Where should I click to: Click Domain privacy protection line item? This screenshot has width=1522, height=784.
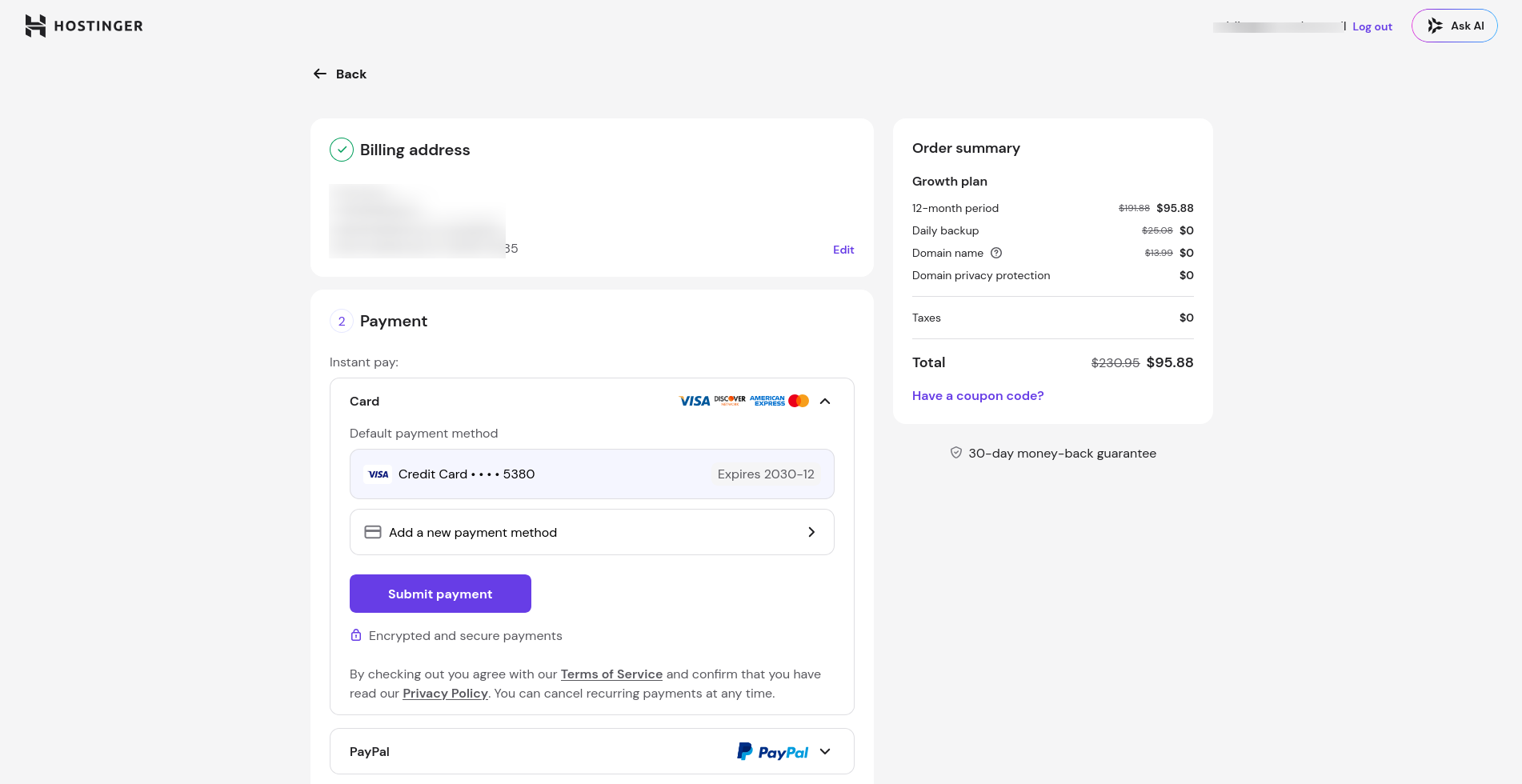(1053, 275)
